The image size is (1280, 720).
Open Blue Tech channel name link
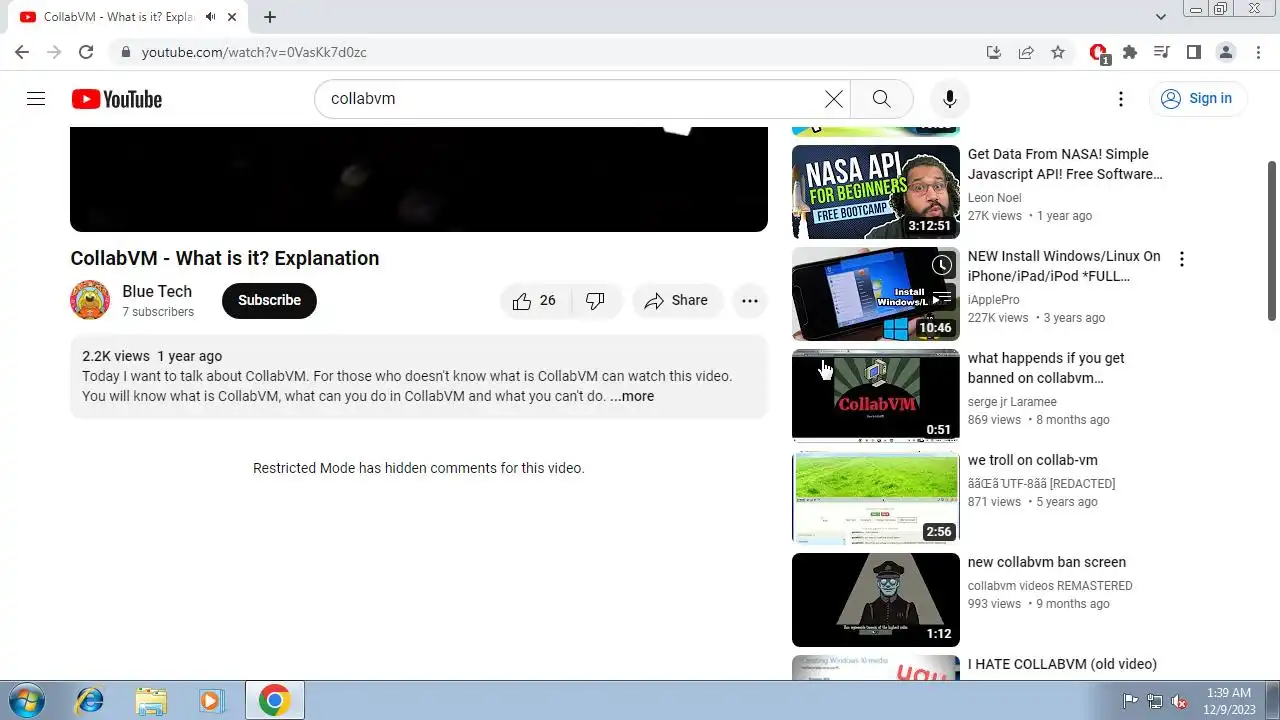(157, 291)
